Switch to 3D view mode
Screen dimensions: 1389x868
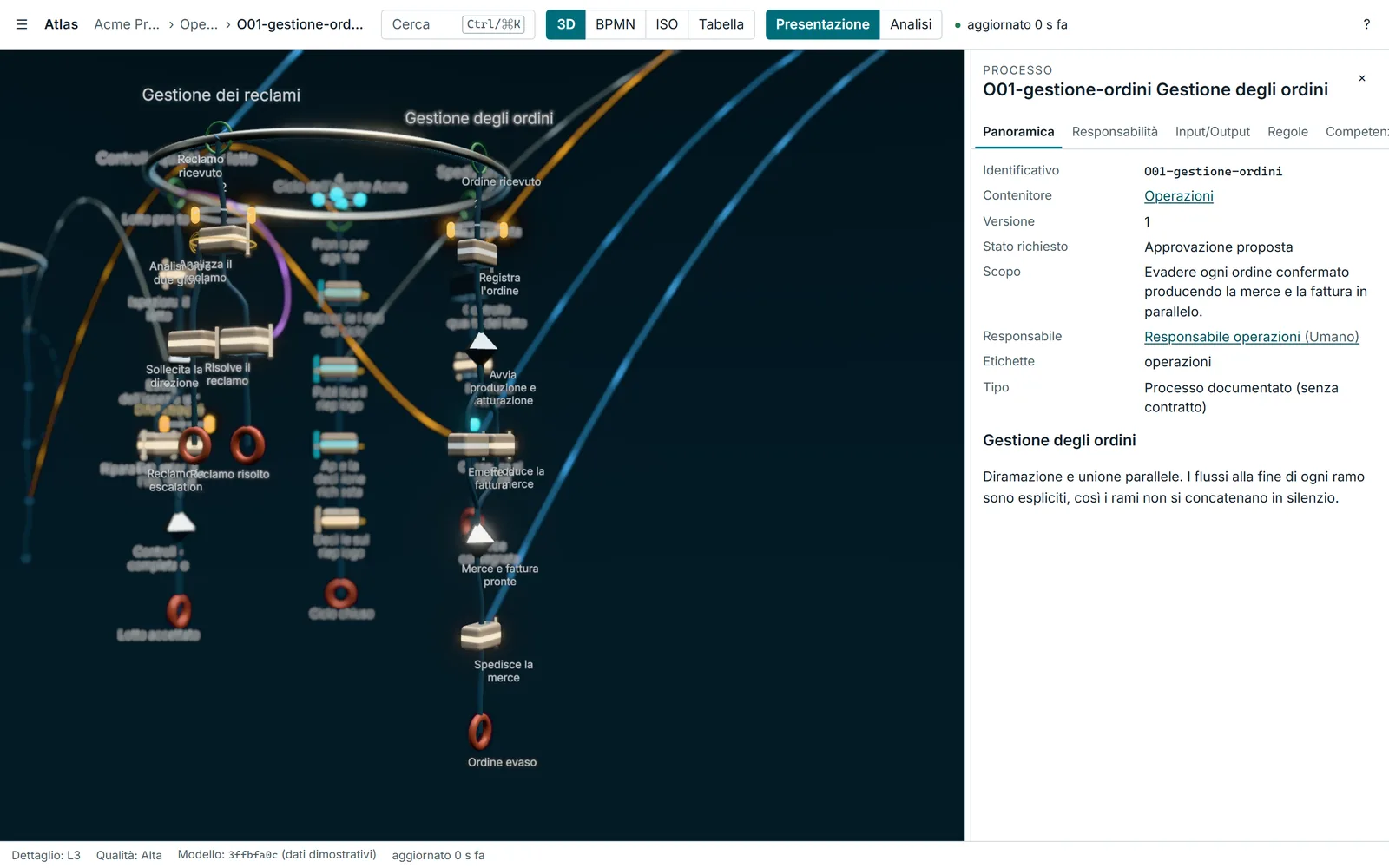click(x=566, y=24)
